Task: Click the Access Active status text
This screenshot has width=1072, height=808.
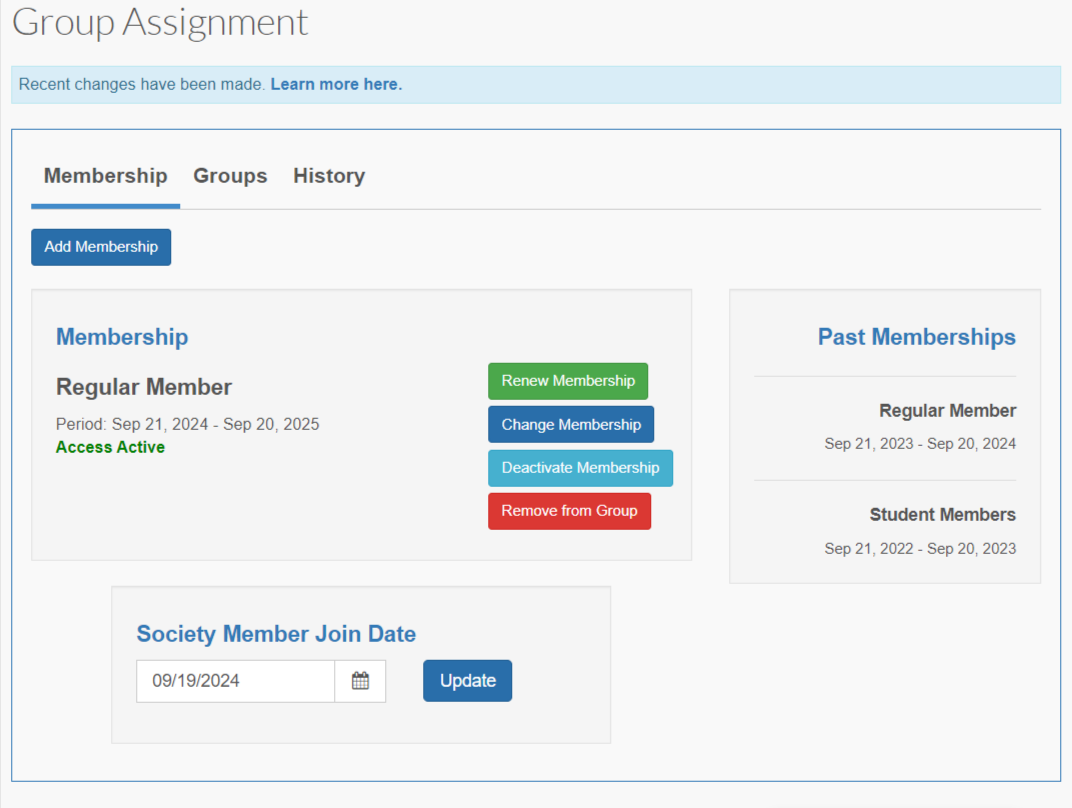Action: point(110,447)
